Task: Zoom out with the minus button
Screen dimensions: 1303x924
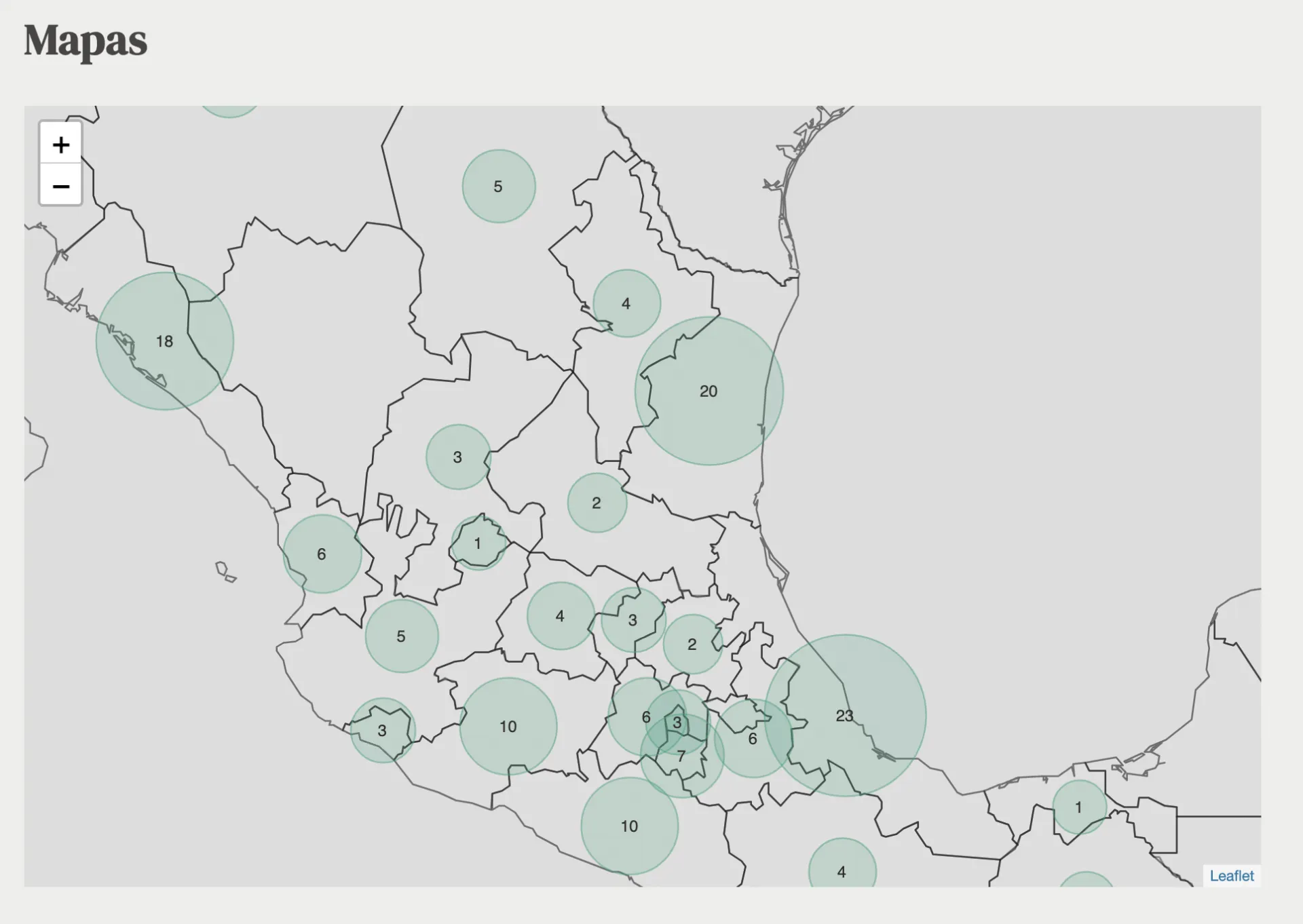Action: click(61, 185)
